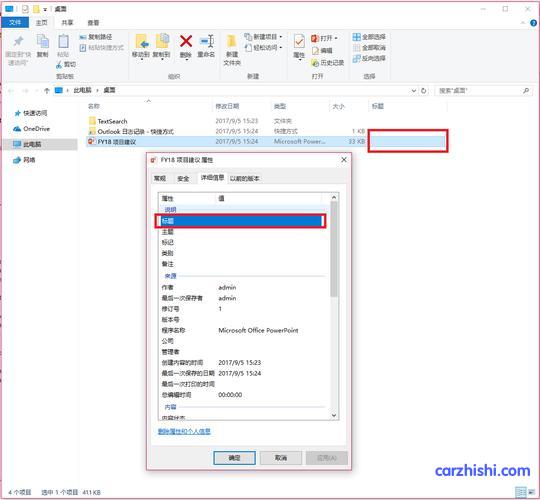Click the Select all icon

click(x=356, y=37)
